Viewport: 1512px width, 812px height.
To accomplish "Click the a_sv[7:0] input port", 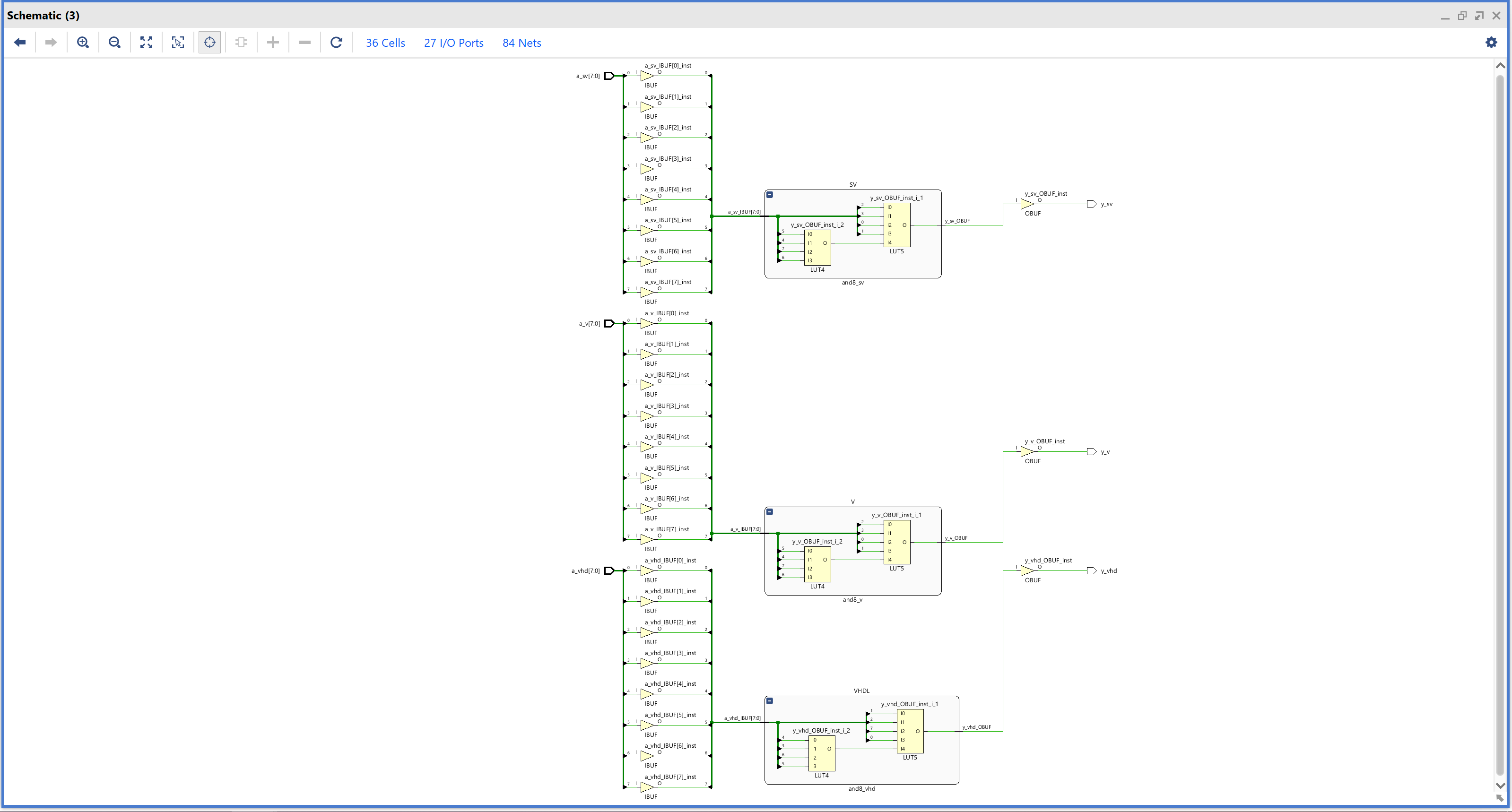I will [608, 76].
